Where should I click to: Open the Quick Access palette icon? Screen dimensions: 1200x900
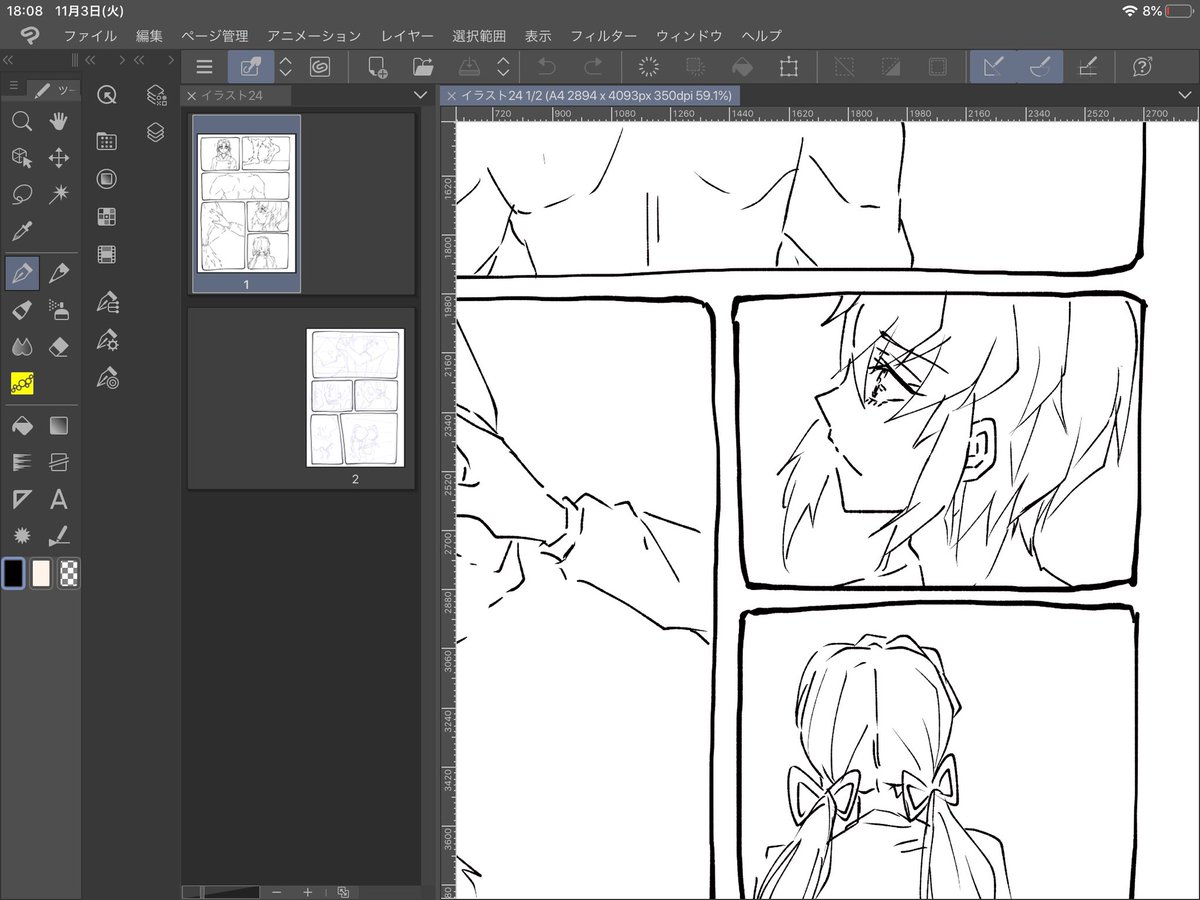[107, 95]
